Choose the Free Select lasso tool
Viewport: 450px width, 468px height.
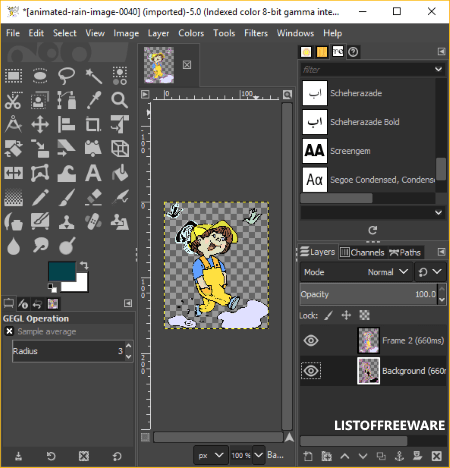(x=66, y=76)
